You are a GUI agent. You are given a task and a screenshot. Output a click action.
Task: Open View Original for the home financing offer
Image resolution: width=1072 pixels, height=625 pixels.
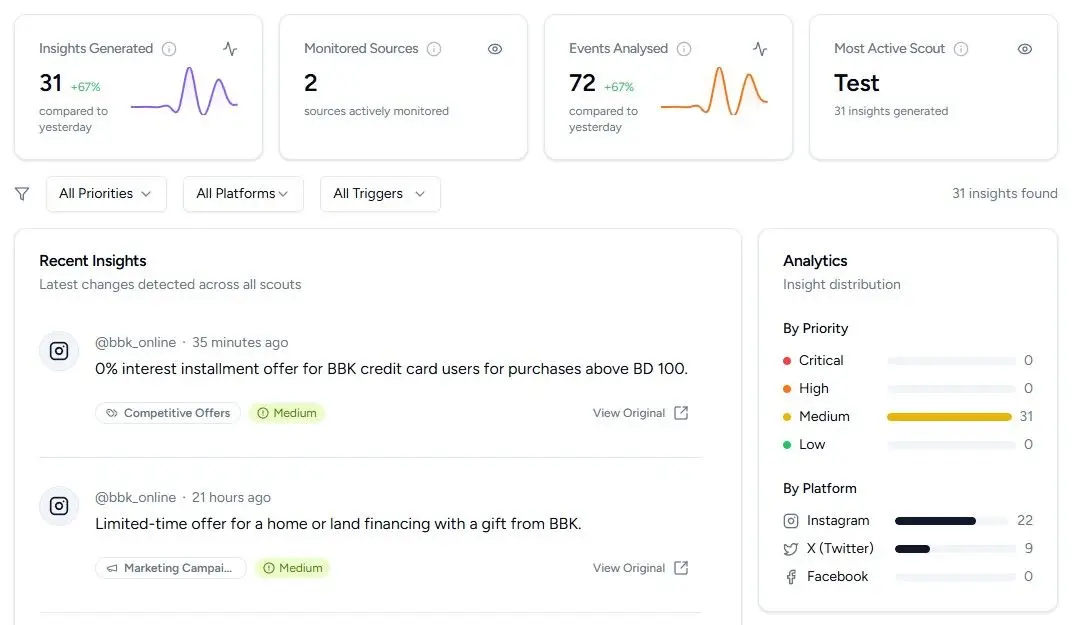click(x=640, y=568)
